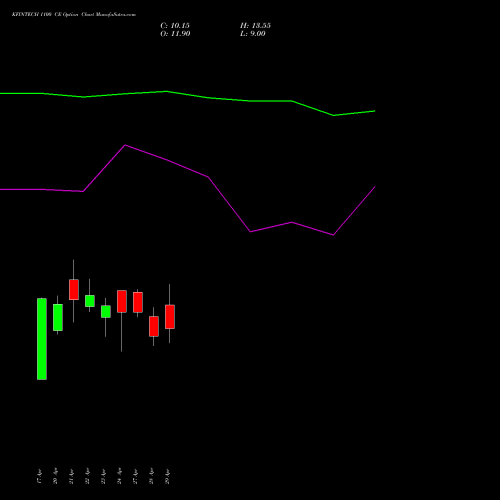
Task: Select the red candle for 27 Apr
Action: [138, 302]
